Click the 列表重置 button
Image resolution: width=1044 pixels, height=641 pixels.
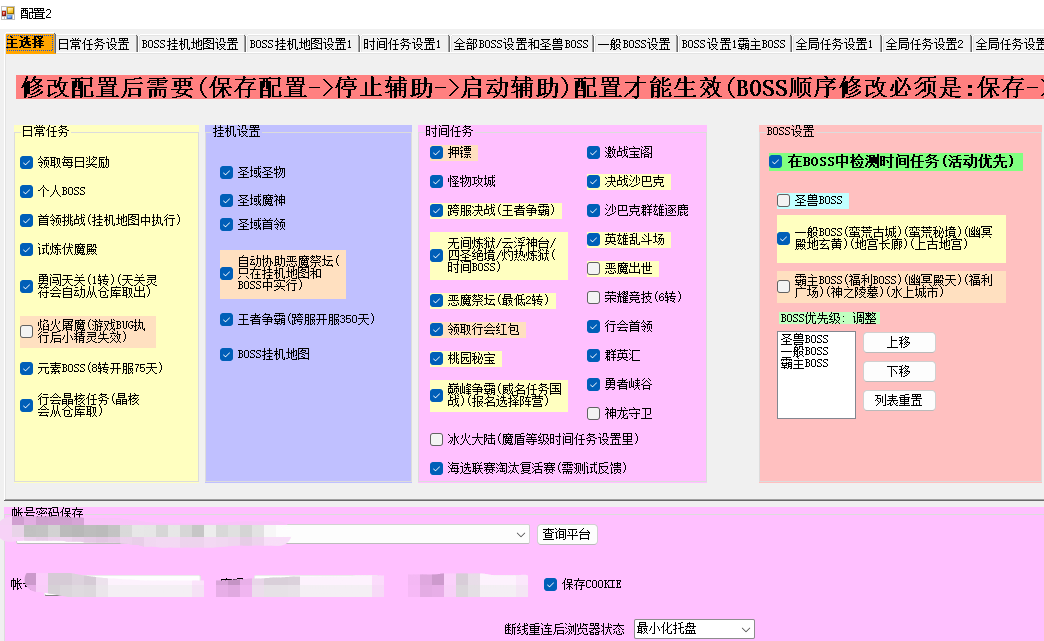pos(899,401)
